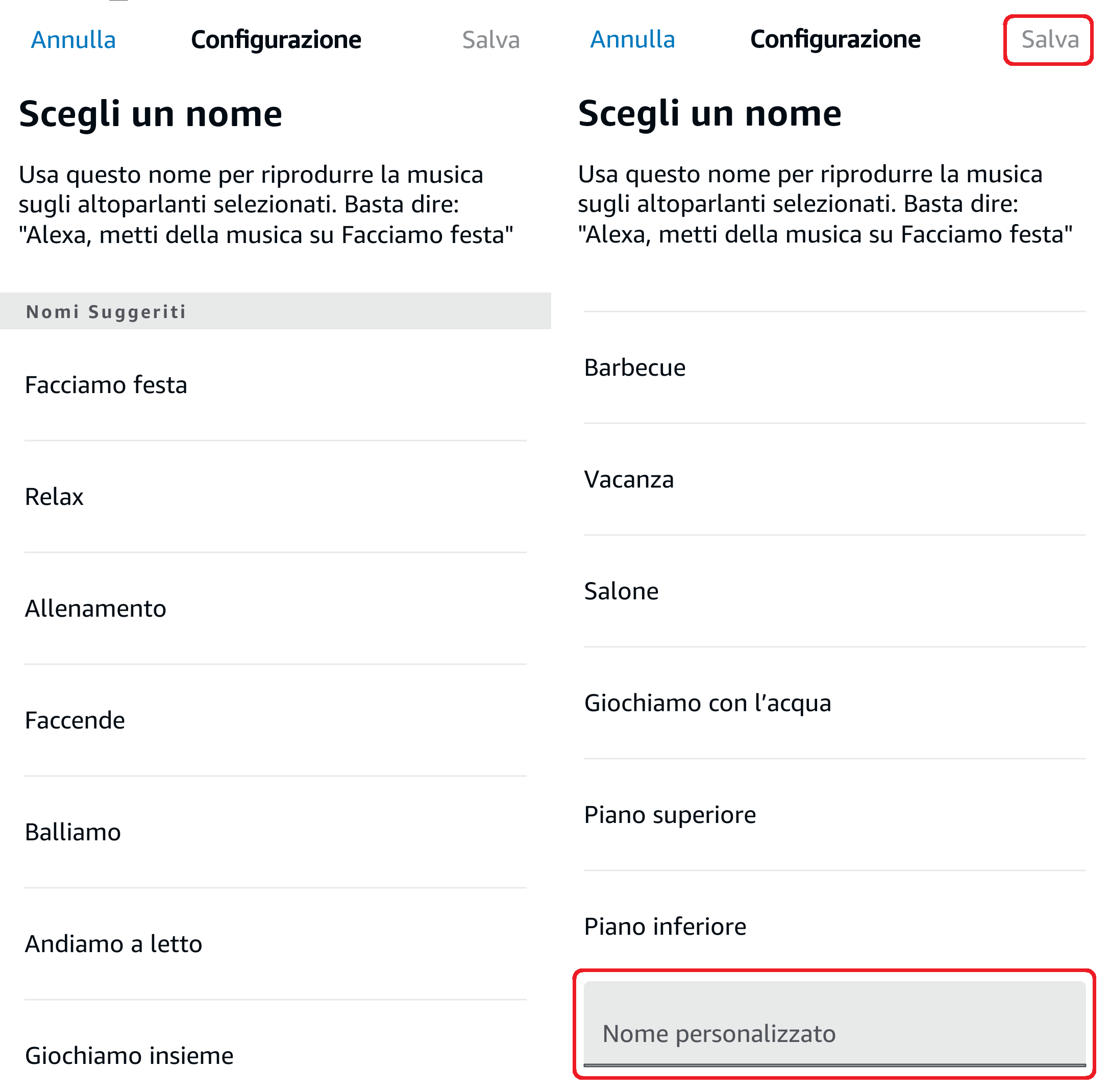Tap the Andiamo a letto option
The width and height of the screenshot is (1109, 1092).
pos(113,944)
